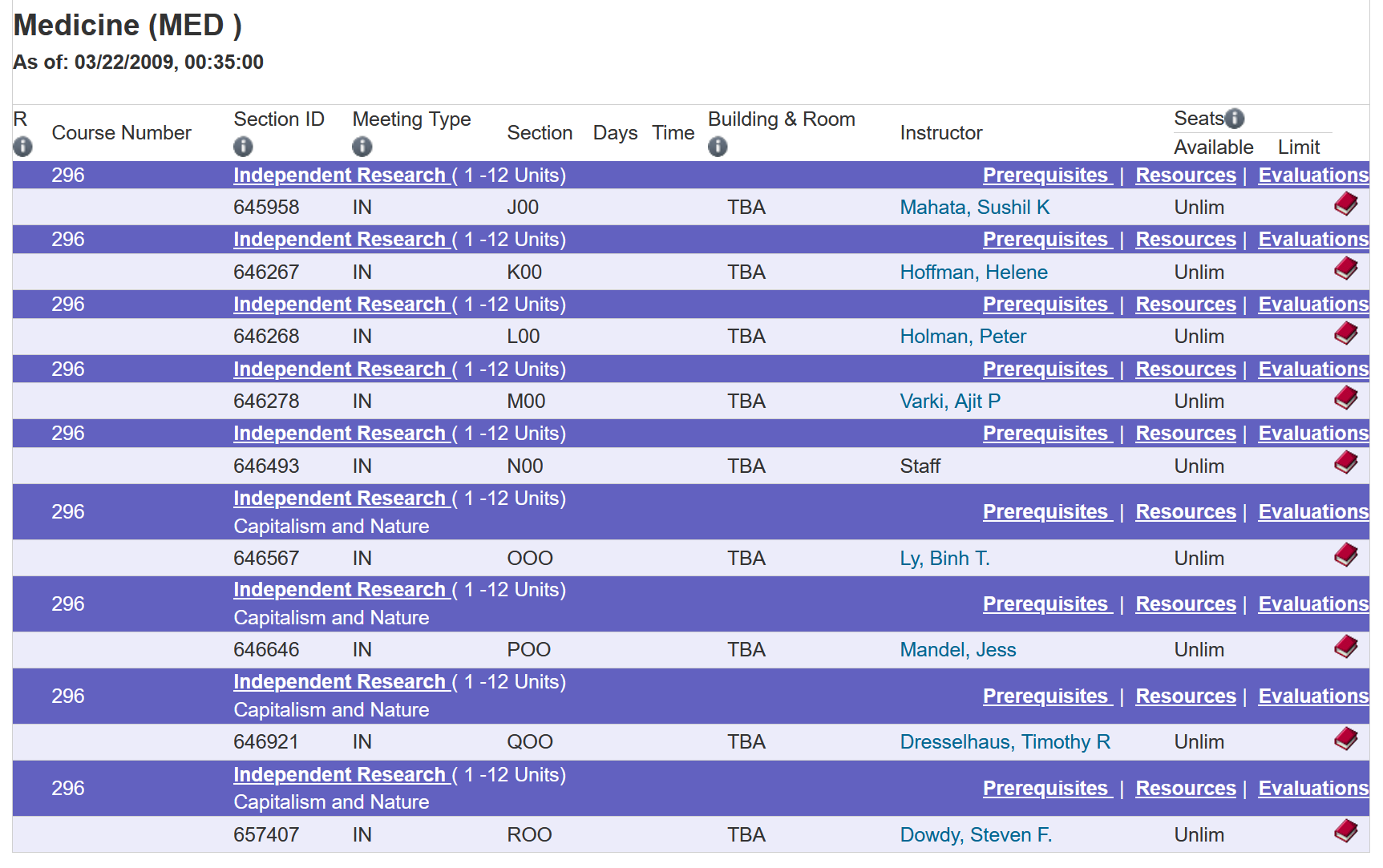
Task: Open Evaluations above the Ly, Binh row
Action: (x=1313, y=511)
